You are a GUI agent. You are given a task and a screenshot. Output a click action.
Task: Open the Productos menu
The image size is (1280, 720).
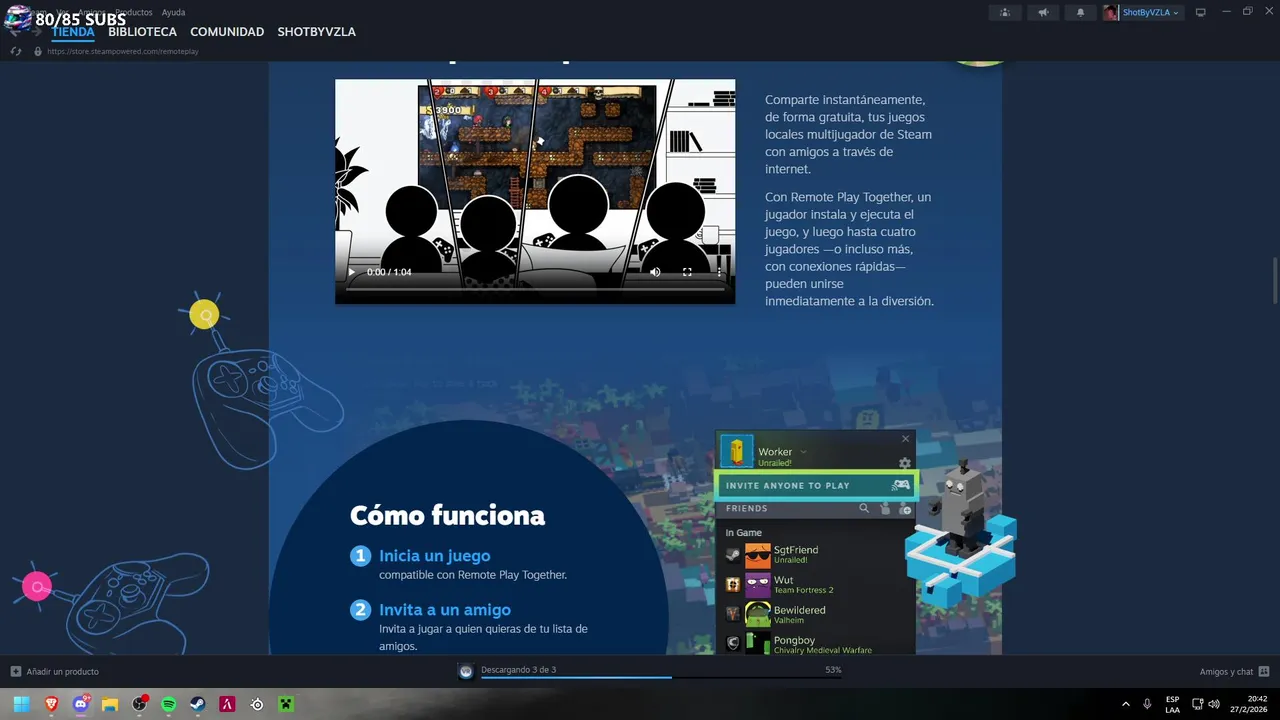[x=134, y=12]
